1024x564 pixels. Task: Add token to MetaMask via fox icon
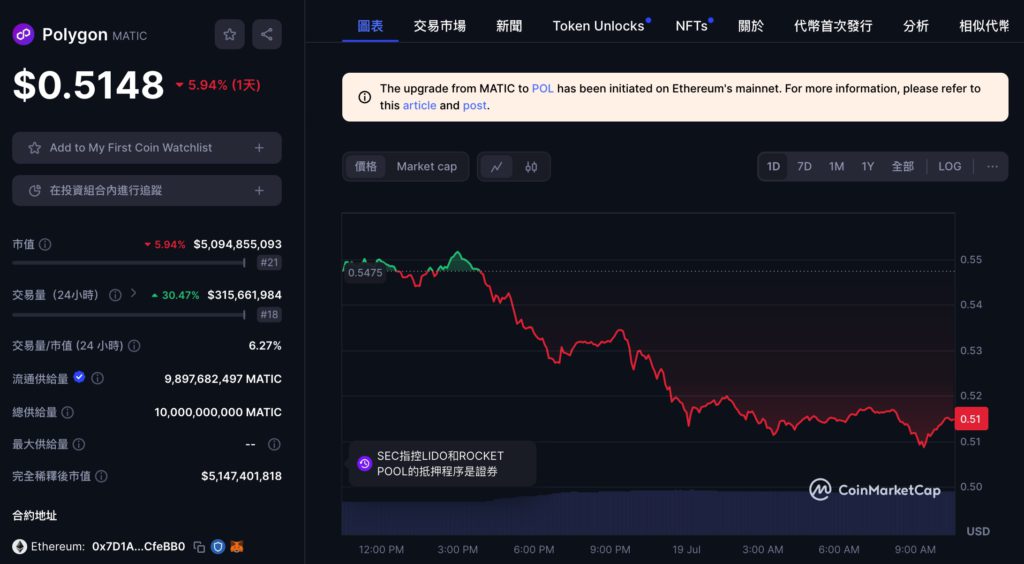236,546
